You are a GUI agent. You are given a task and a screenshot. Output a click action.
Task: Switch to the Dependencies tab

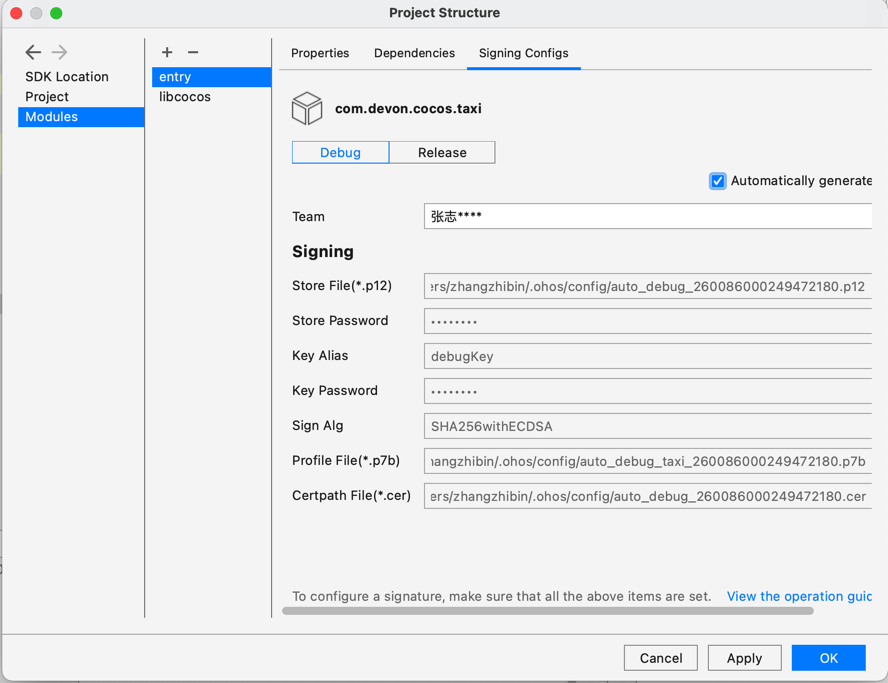[414, 53]
